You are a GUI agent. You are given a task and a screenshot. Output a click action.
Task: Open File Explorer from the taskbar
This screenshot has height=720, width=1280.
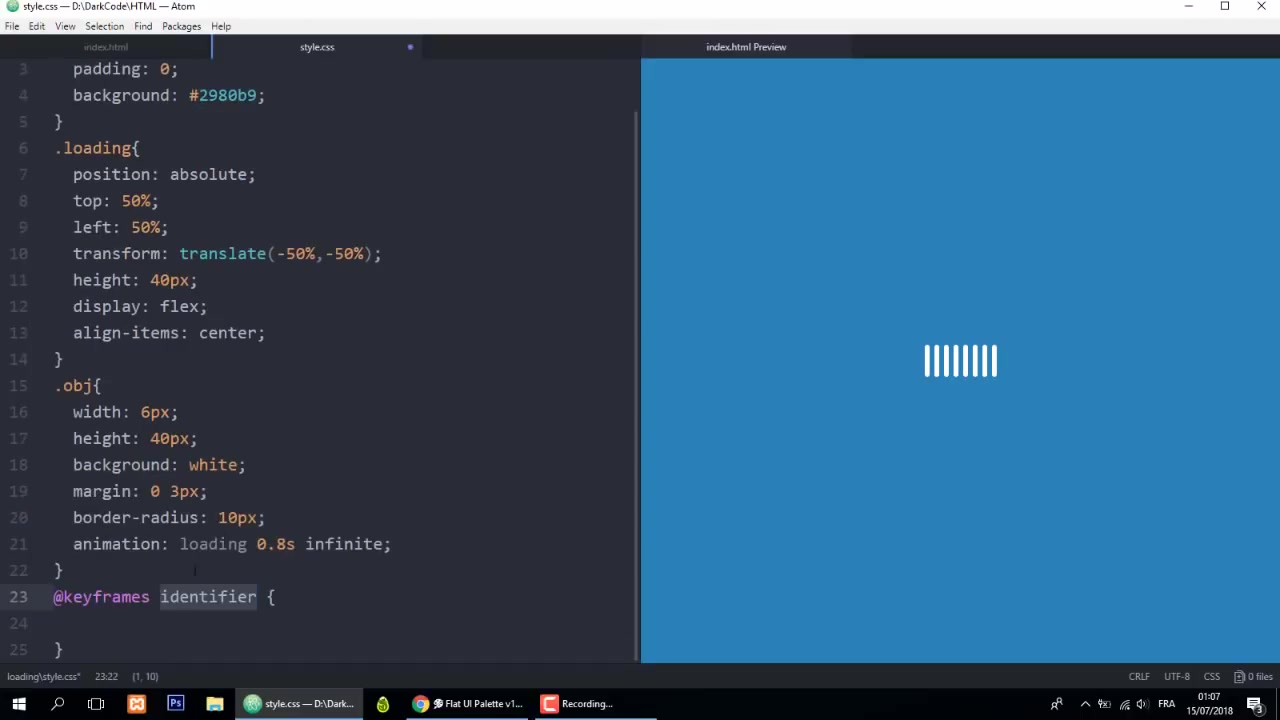tap(215, 703)
